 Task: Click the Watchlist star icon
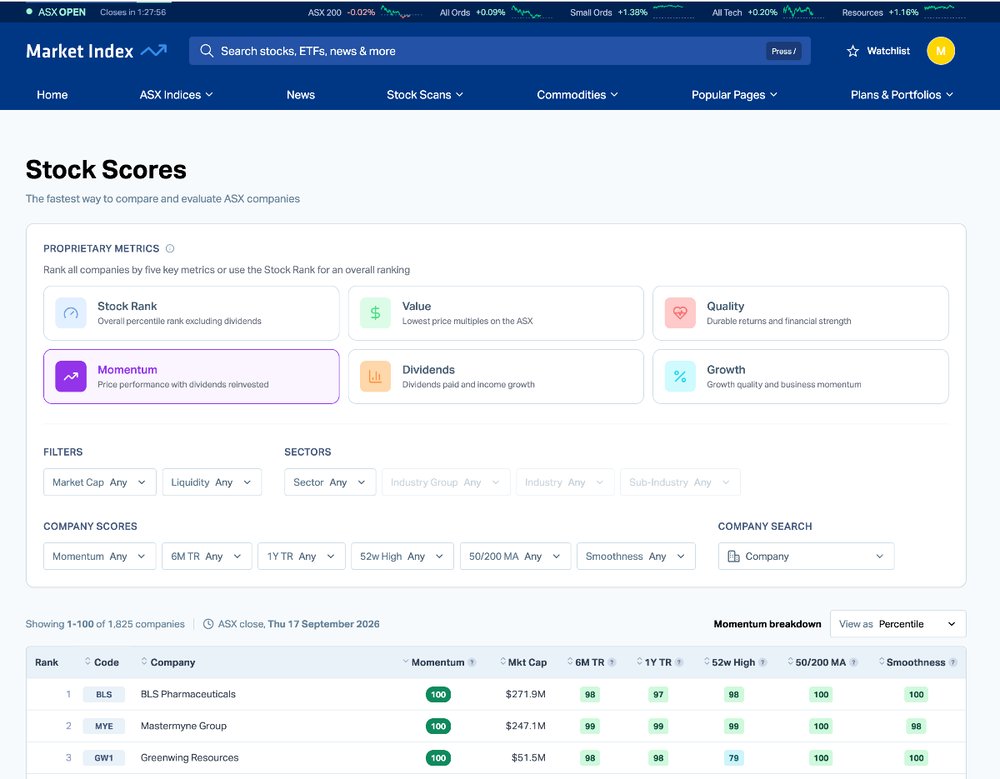(x=853, y=51)
